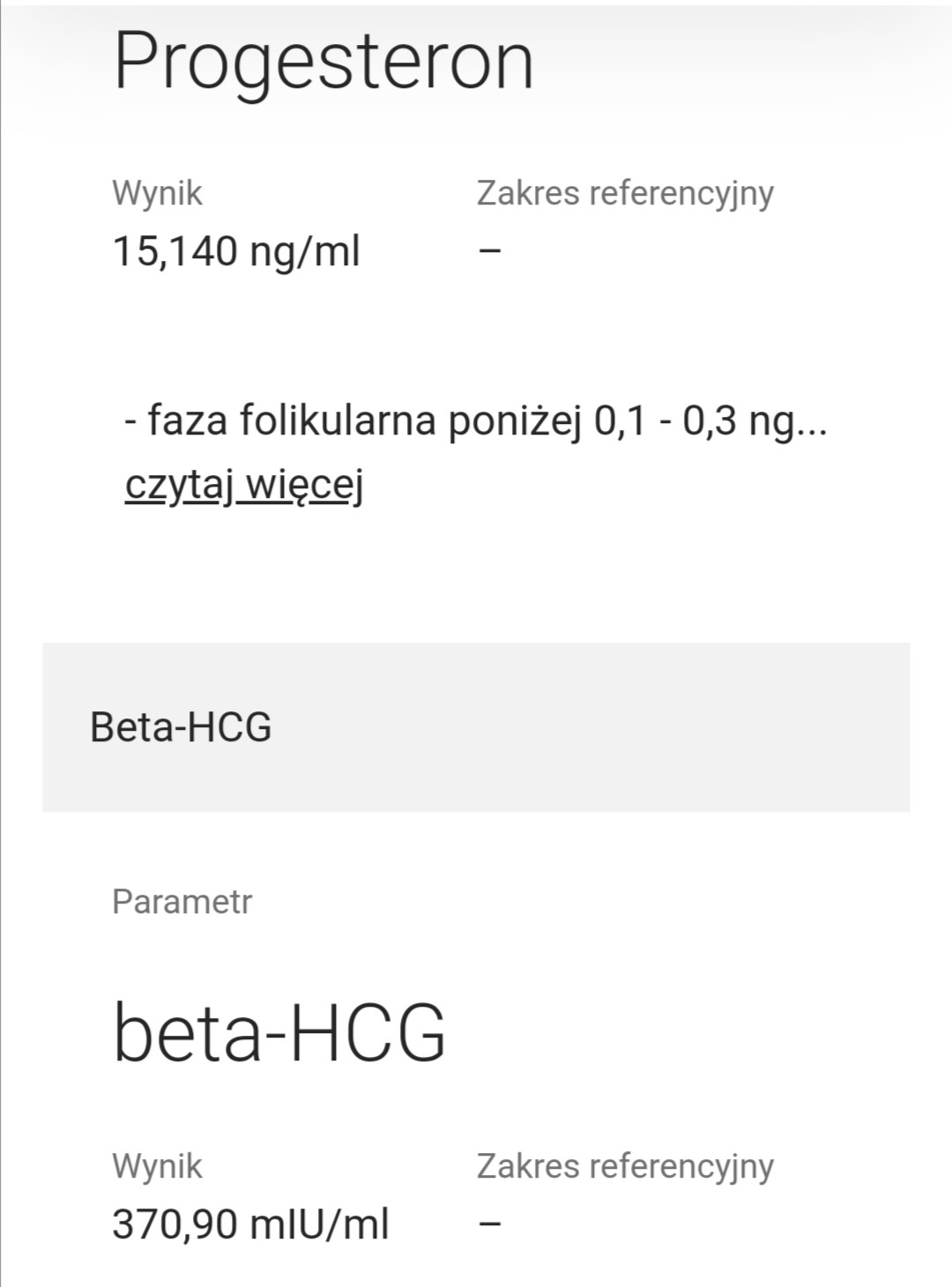Click the dash under Progesteron reference range
952x1287 pixels.
pyautogui.click(x=490, y=250)
